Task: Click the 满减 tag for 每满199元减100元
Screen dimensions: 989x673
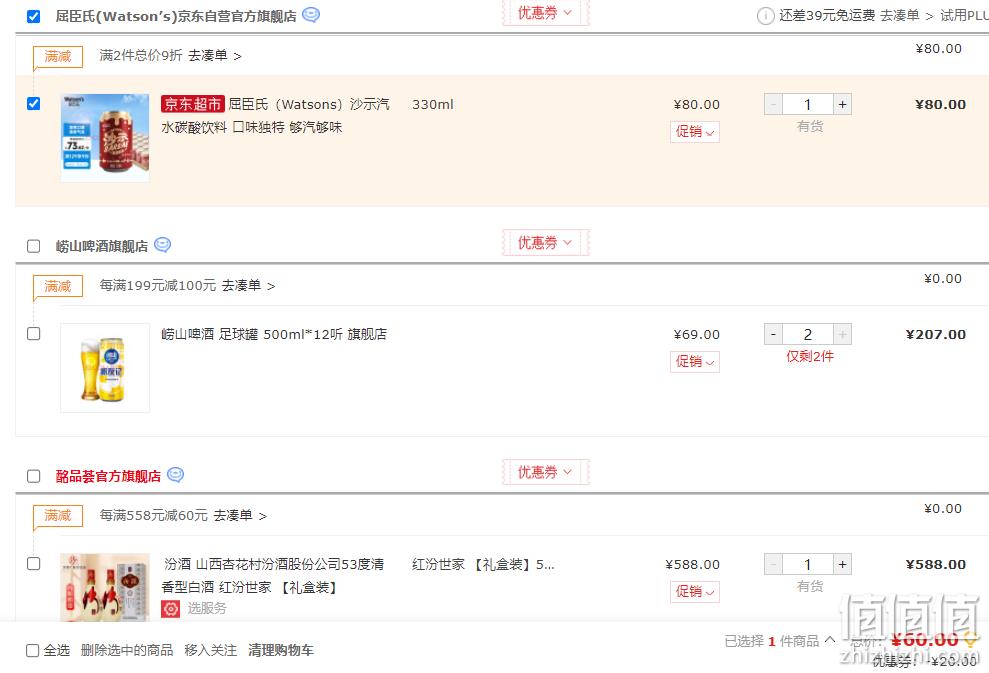Action: [x=58, y=286]
